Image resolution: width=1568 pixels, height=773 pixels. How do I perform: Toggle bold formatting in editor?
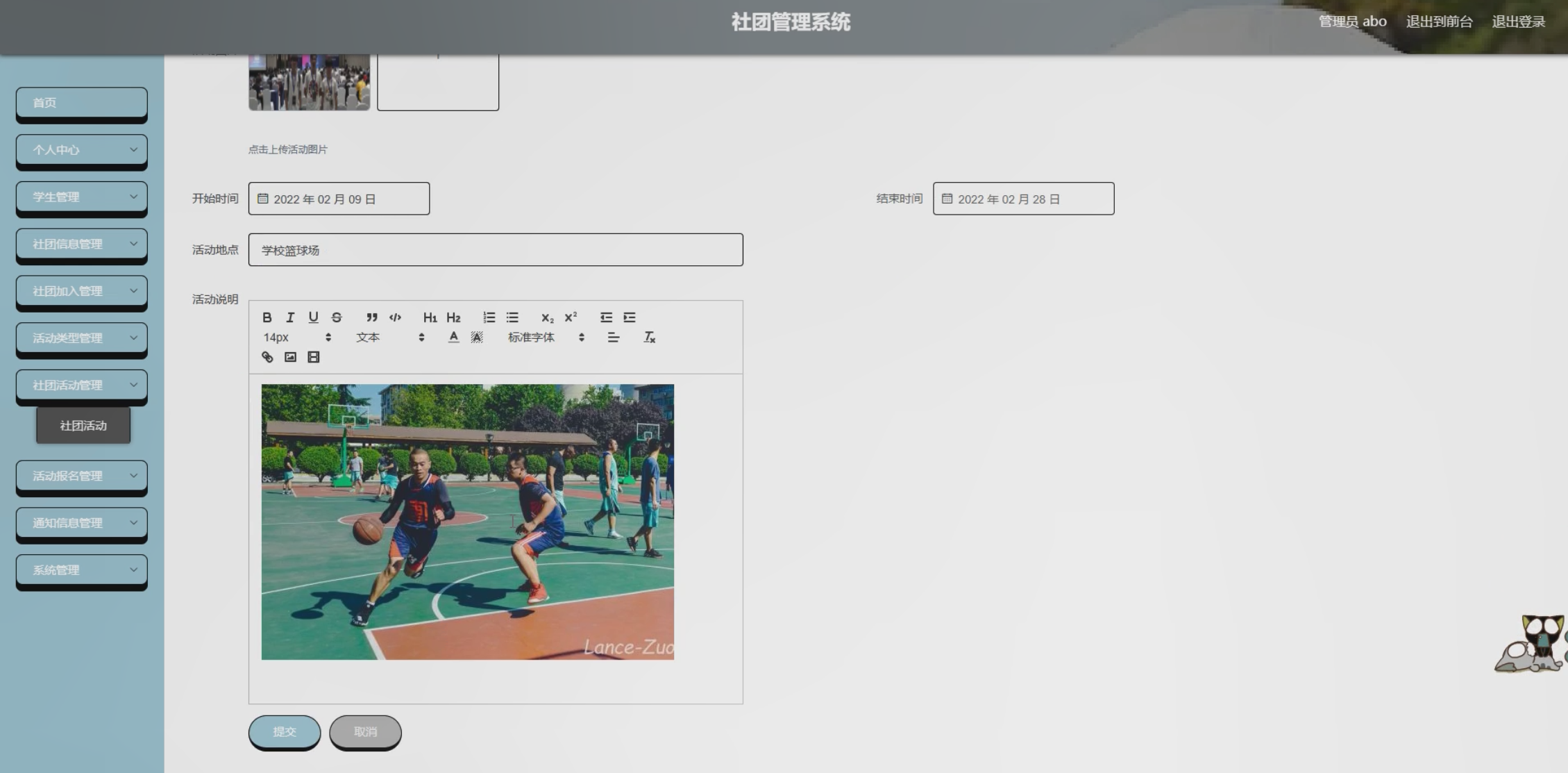click(267, 317)
